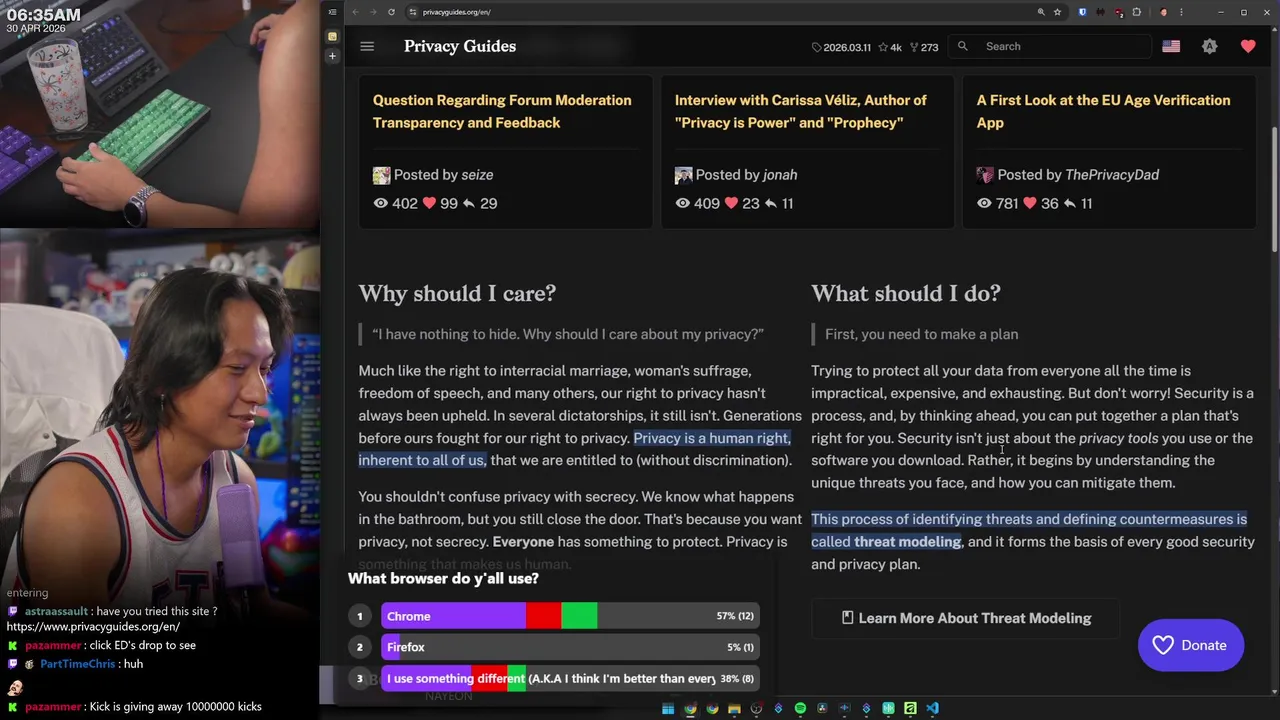The height and width of the screenshot is (720, 1280).
Task: Open Visual Studio Code from the taskbar
Action: pos(932,708)
